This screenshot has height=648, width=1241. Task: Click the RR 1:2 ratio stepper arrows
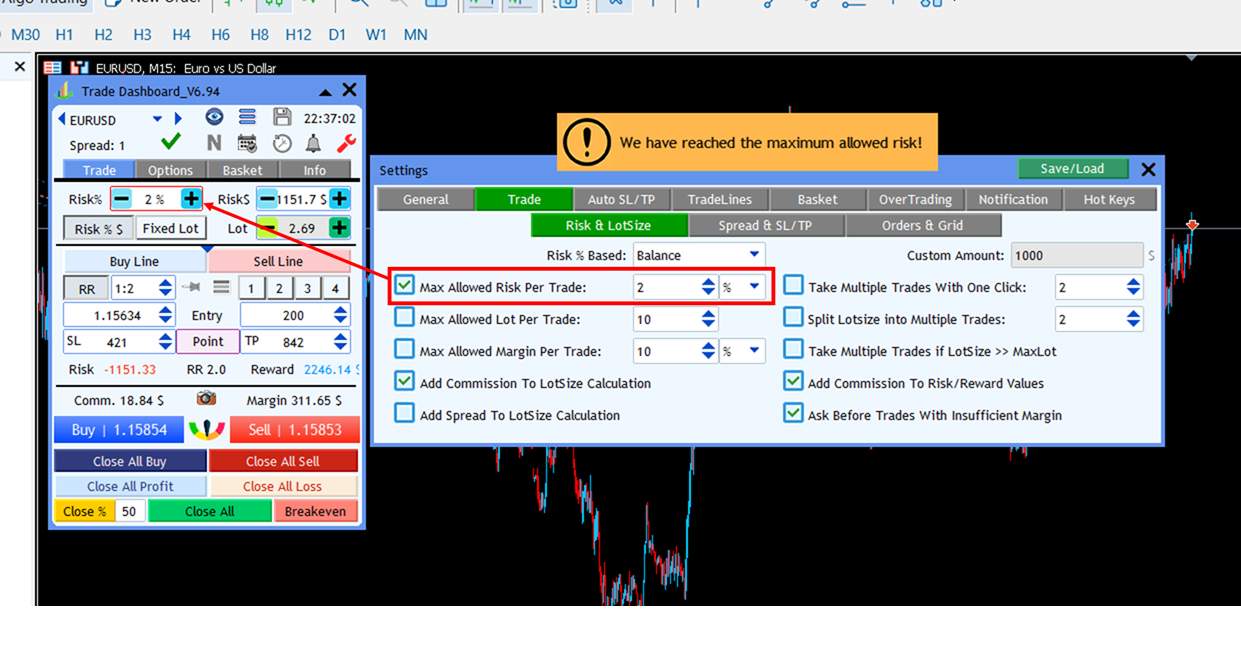coord(165,288)
